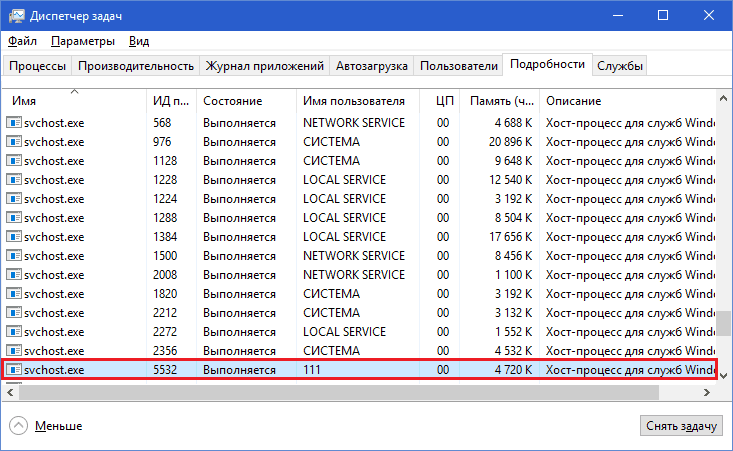
Task: Close the Task Manager window
Action: 709,15
